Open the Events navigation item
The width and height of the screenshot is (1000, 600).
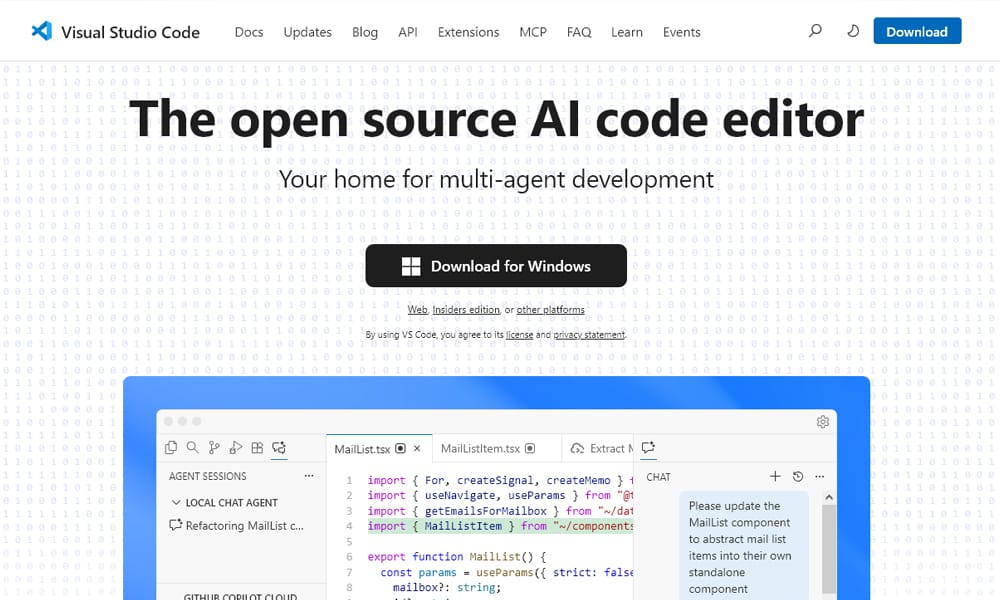681,32
